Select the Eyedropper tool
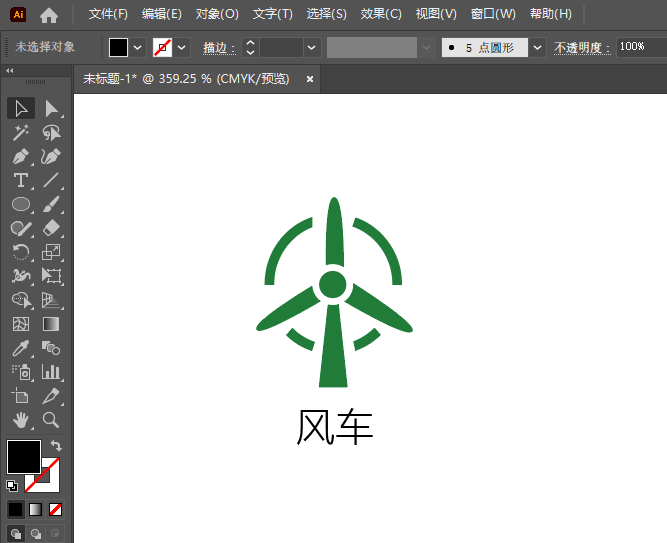Image resolution: width=667 pixels, height=543 pixels. [x=21, y=348]
